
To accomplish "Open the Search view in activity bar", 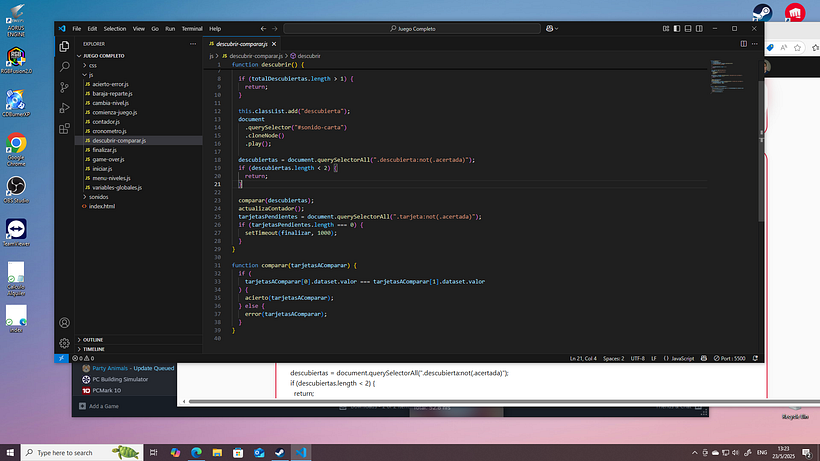I will tap(64, 67).
